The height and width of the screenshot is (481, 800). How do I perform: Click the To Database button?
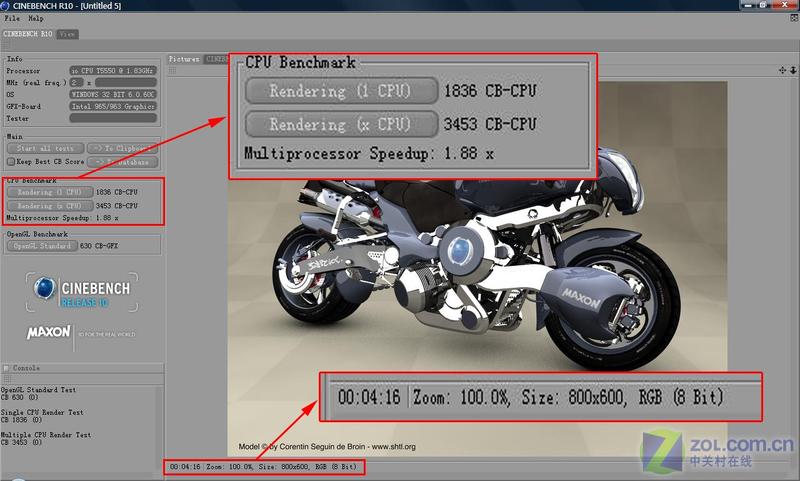(122, 162)
